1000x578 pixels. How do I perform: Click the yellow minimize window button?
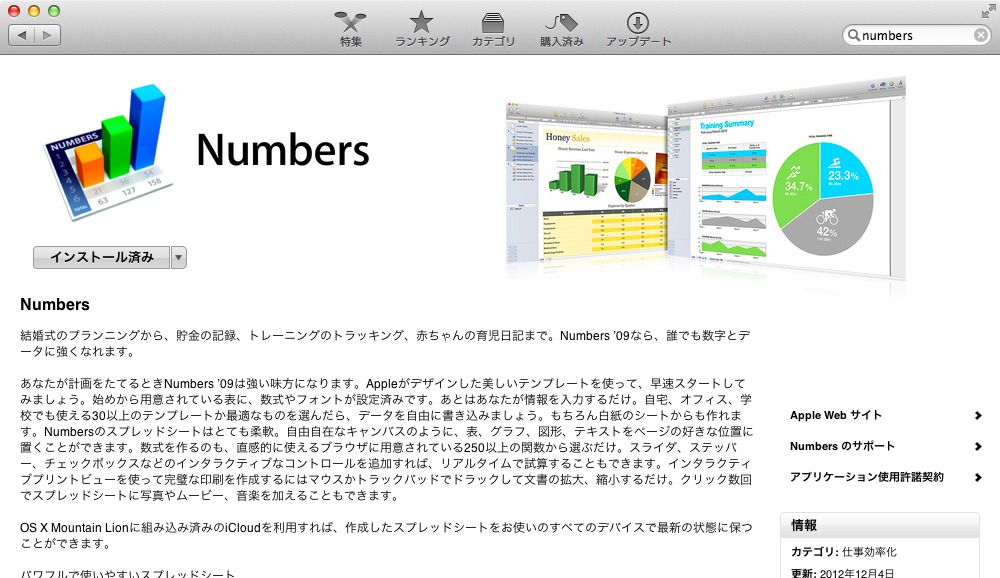(34, 11)
